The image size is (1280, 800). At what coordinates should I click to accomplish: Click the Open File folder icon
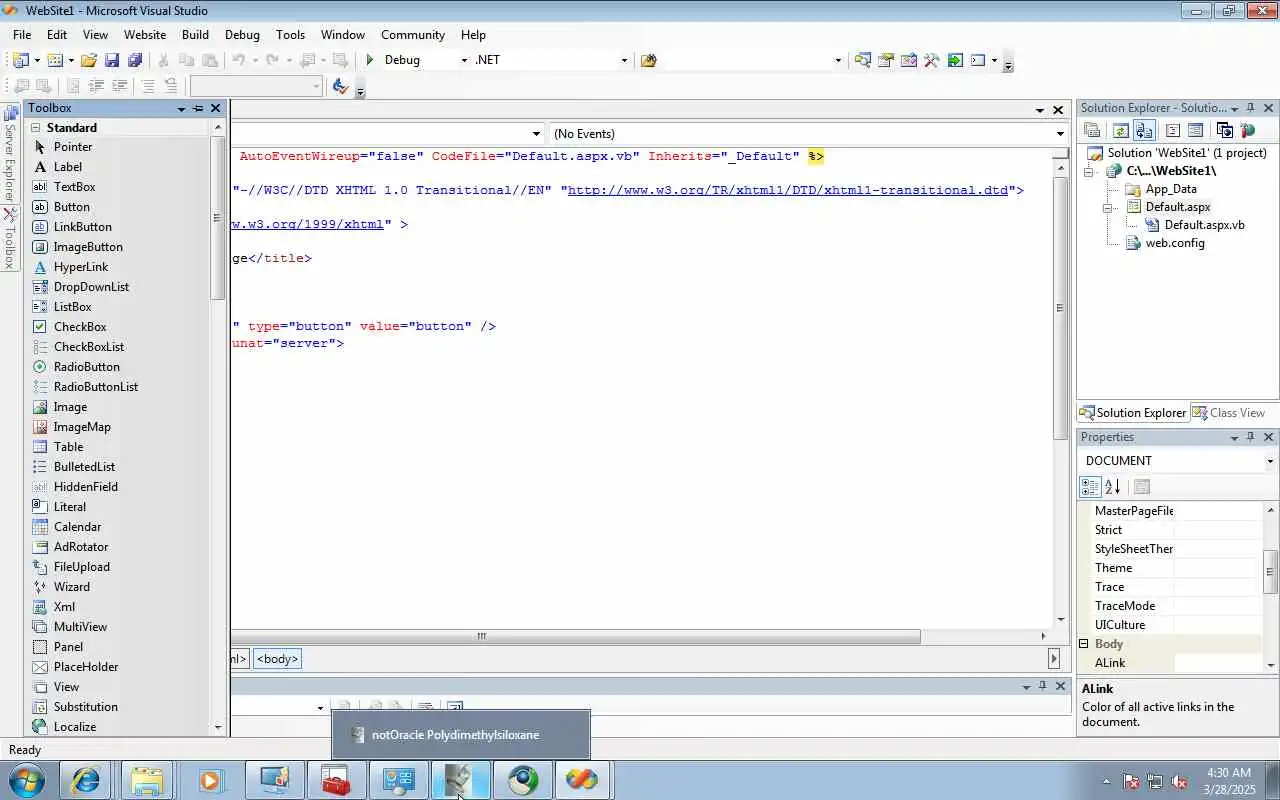pyautogui.click(x=89, y=60)
